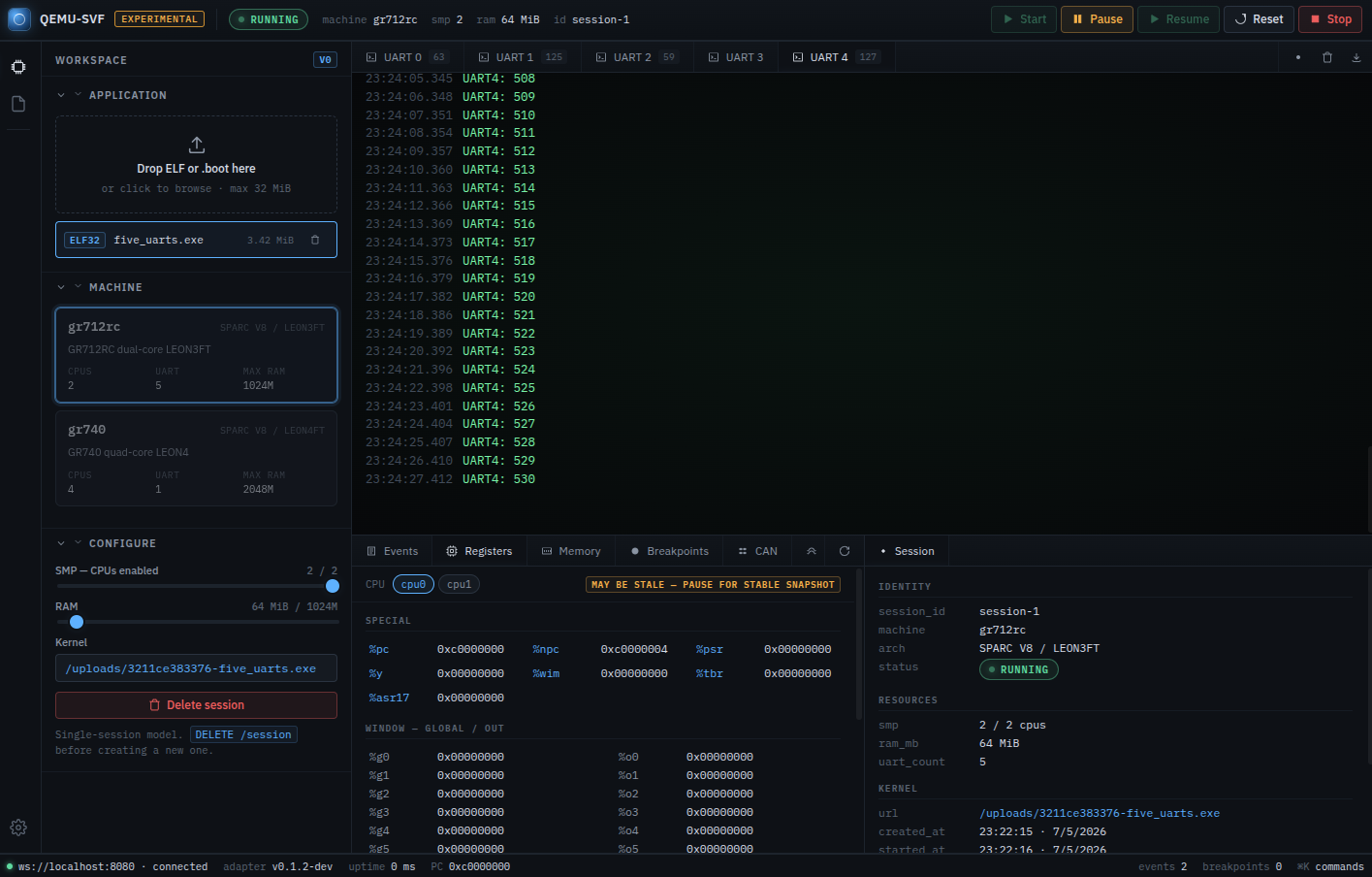Viewport: 1372px width, 877px height.
Task: Open the kernel URL link in Session panel
Action: click(x=1100, y=813)
